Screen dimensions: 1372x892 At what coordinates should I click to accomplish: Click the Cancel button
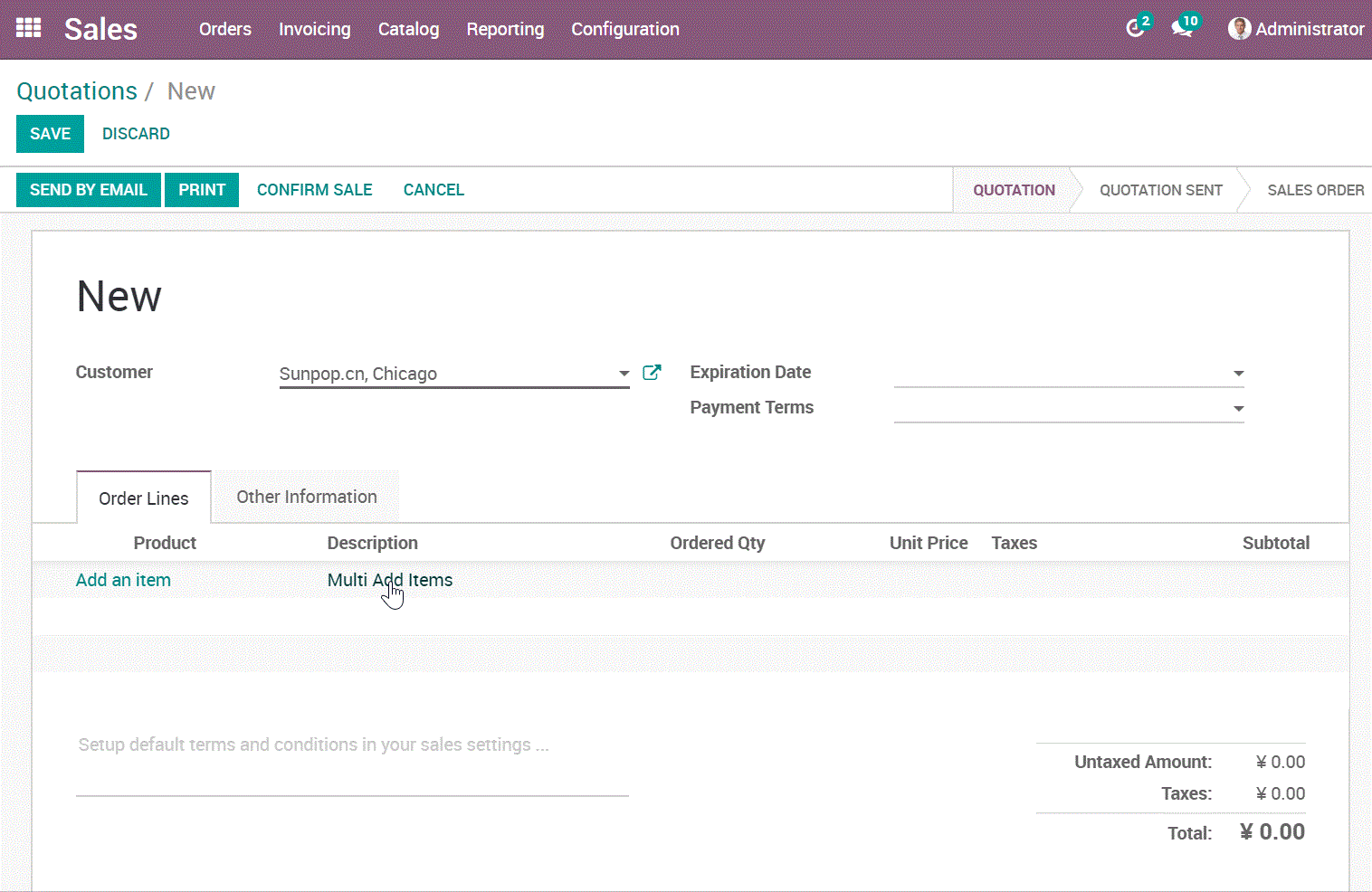[x=434, y=190]
